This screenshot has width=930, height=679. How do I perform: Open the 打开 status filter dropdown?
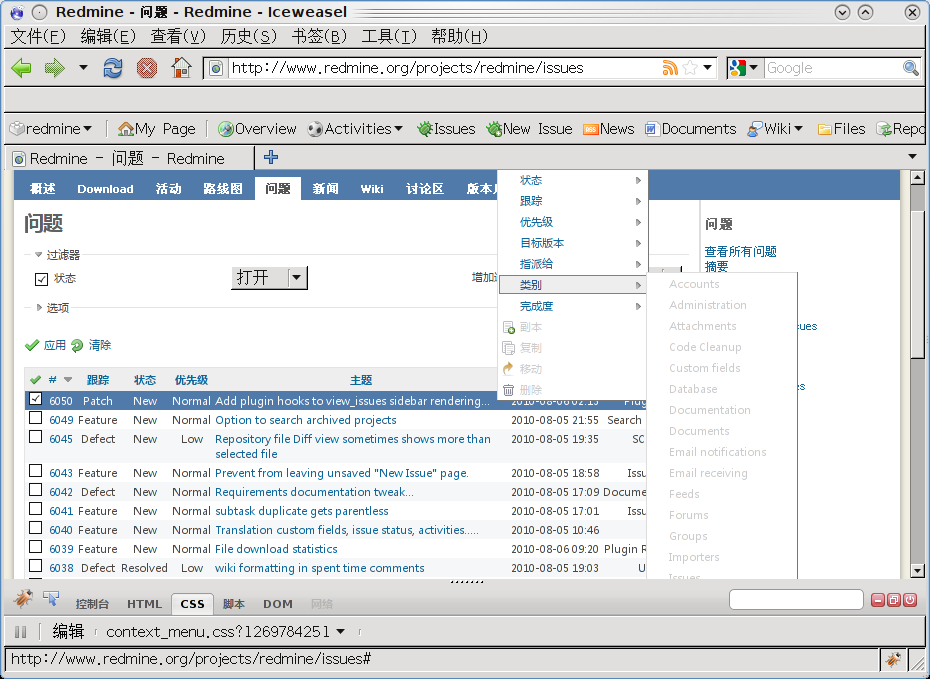pyautogui.click(x=269, y=278)
